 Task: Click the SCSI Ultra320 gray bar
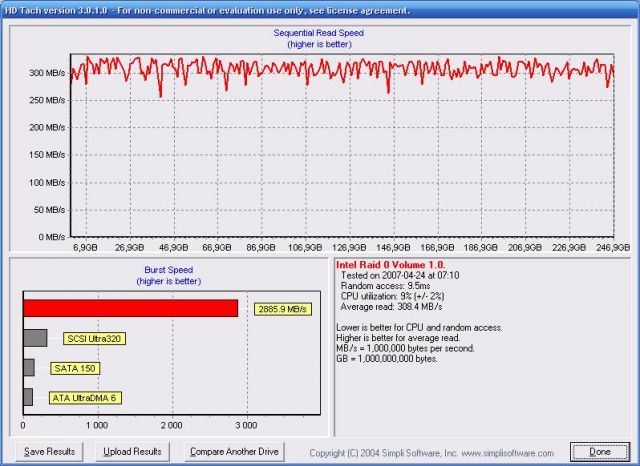tap(36, 338)
